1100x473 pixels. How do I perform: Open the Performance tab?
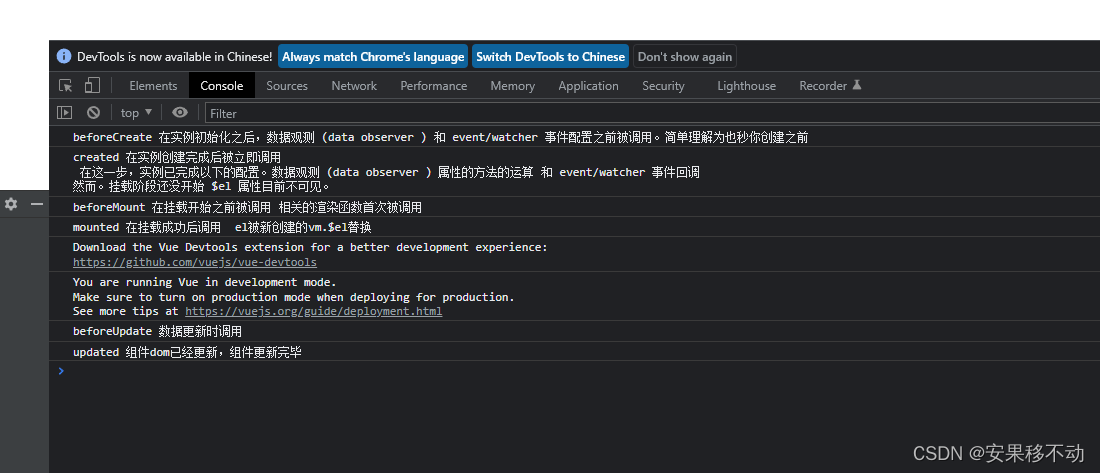pyautogui.click(x=434, y=86)
